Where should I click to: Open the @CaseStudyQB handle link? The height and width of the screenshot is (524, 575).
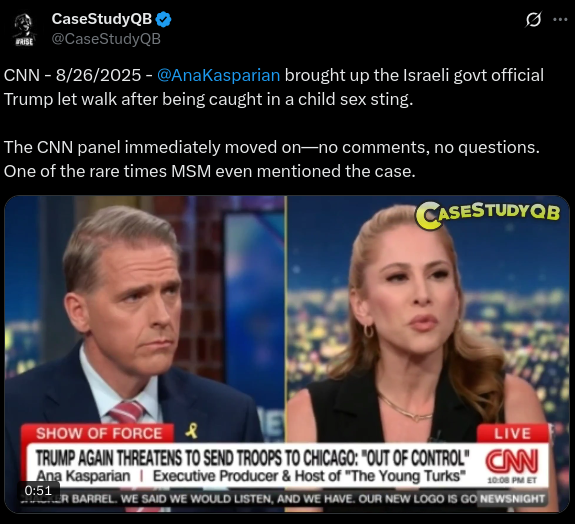pyautogui.click(x=106, y=39)
